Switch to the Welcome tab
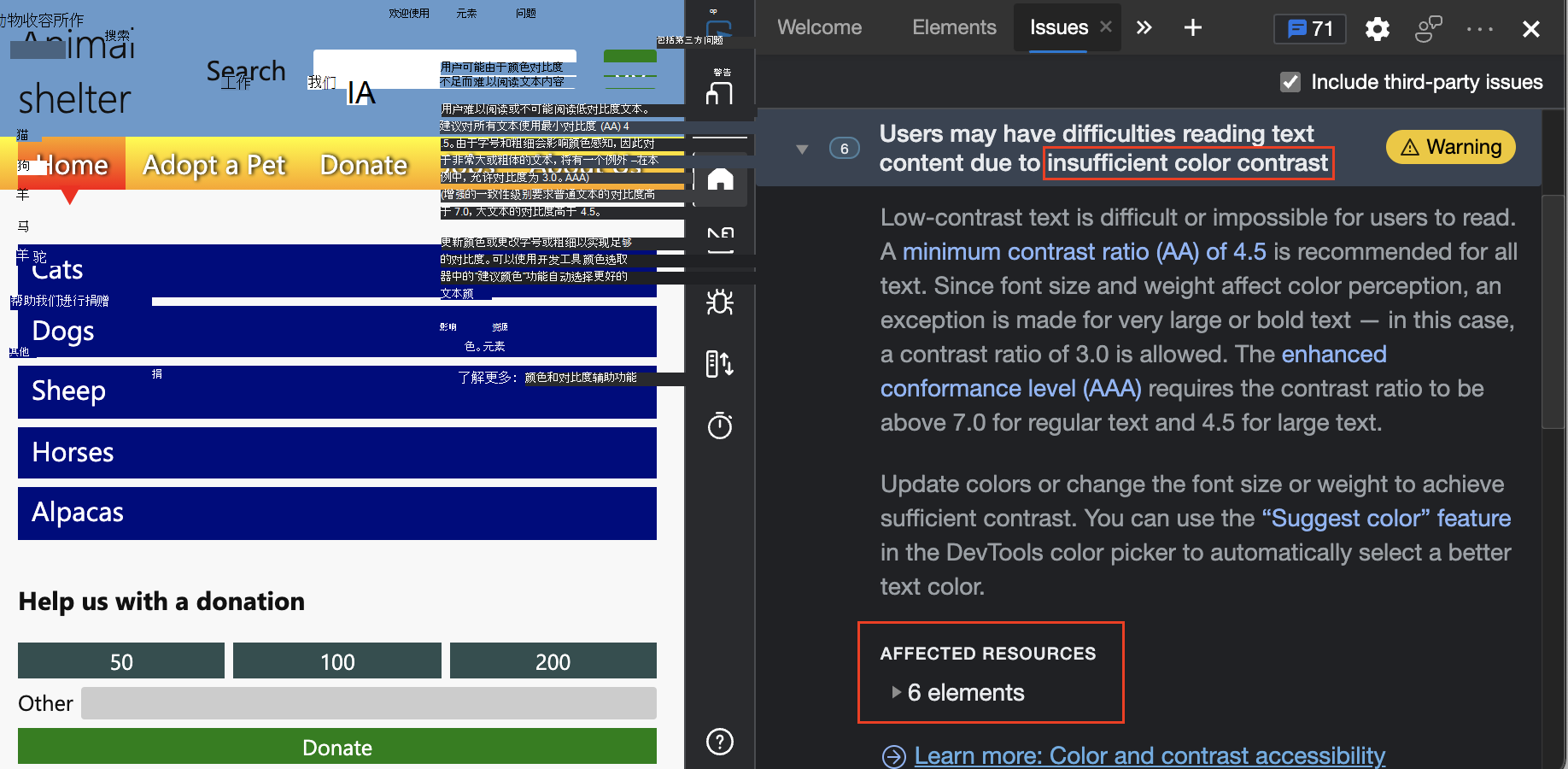This screenshot has width=1568, height=769. coord(819,27)
